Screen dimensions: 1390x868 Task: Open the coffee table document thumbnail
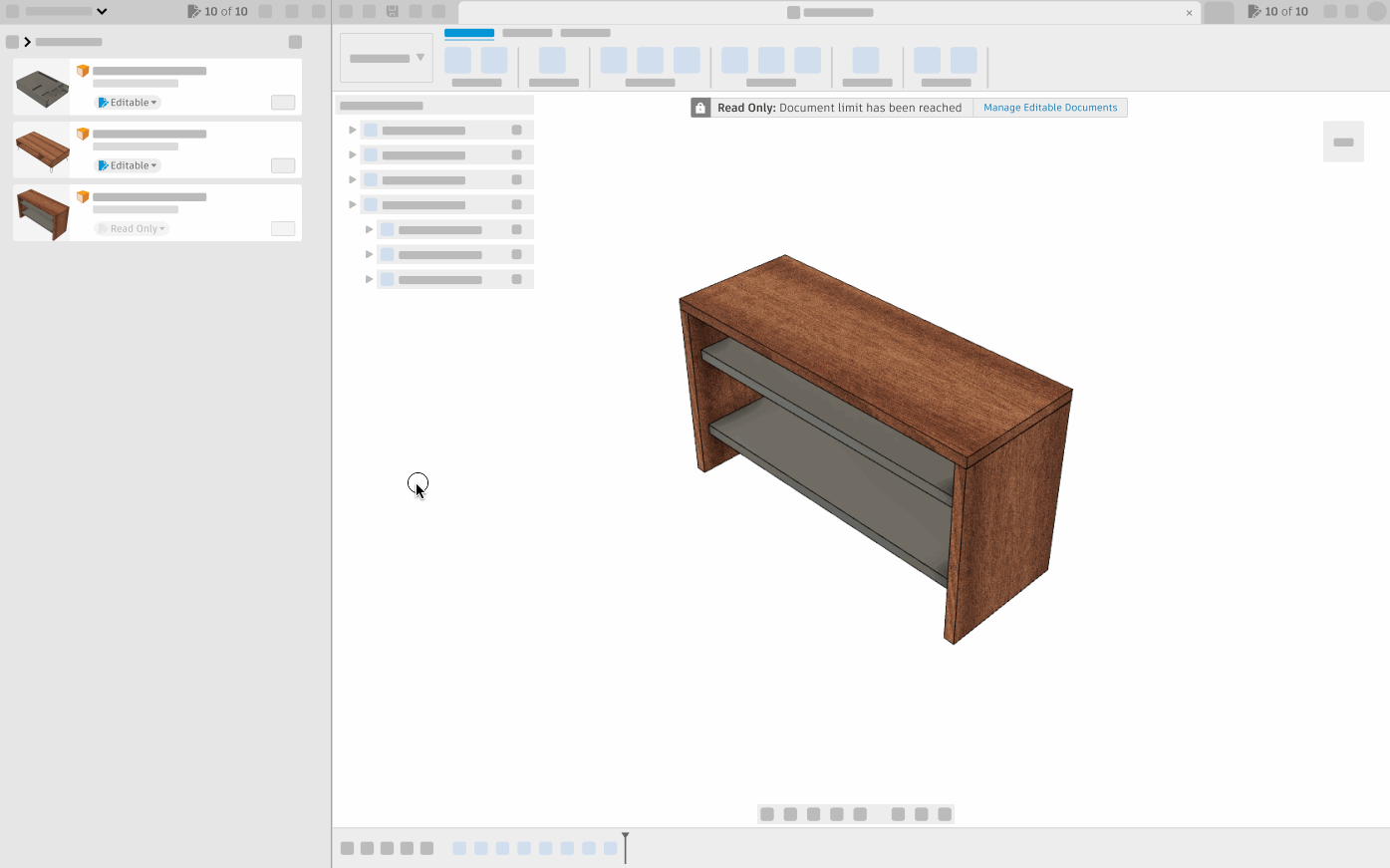[x=42, y=150]
